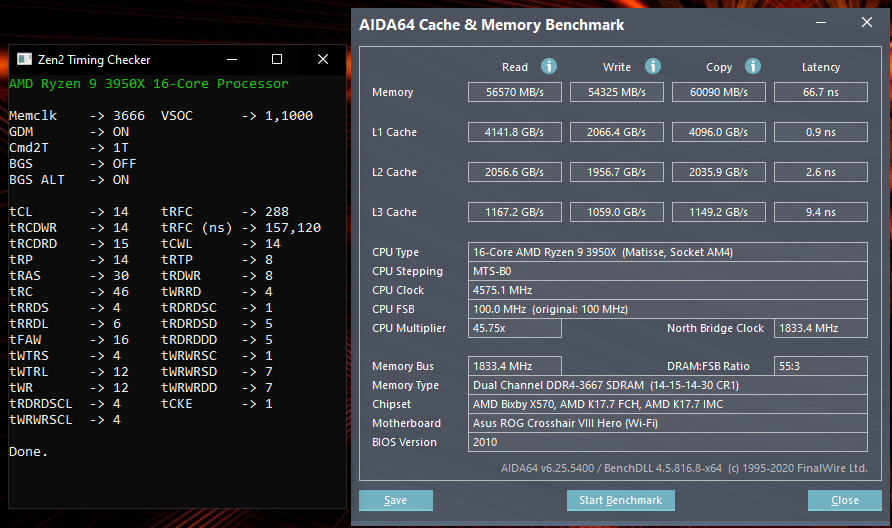Click the Latency column header

[821, 67]
